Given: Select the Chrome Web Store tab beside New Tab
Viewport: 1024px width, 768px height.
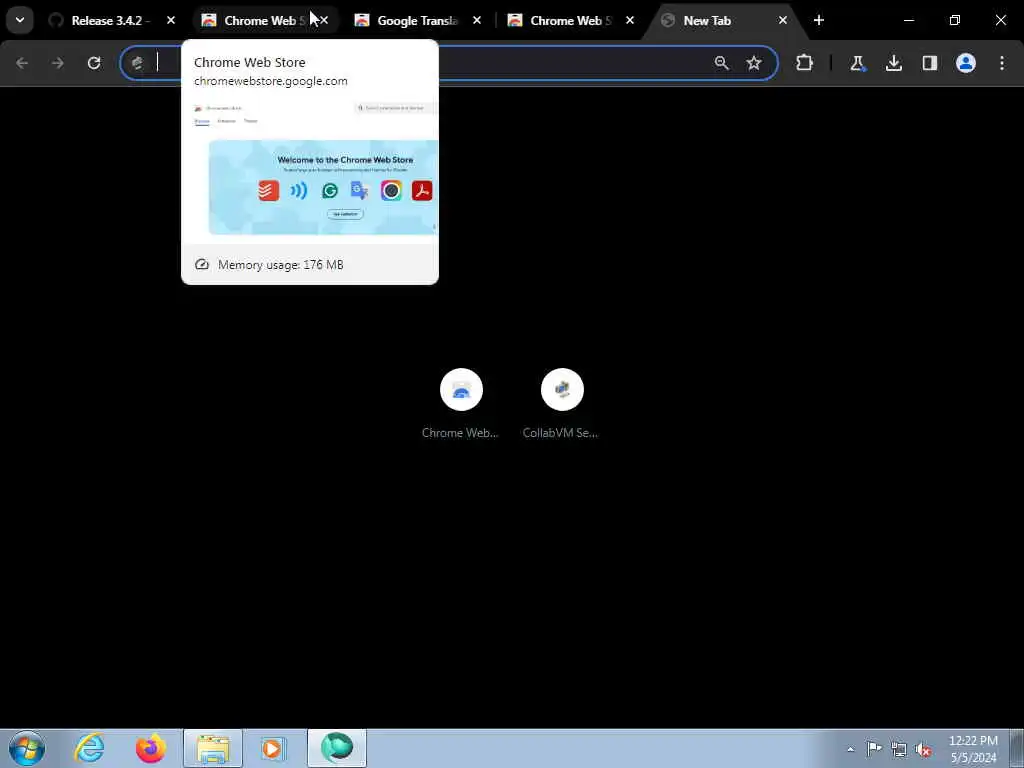Looking at the screenshot, I should click(569, 20).
